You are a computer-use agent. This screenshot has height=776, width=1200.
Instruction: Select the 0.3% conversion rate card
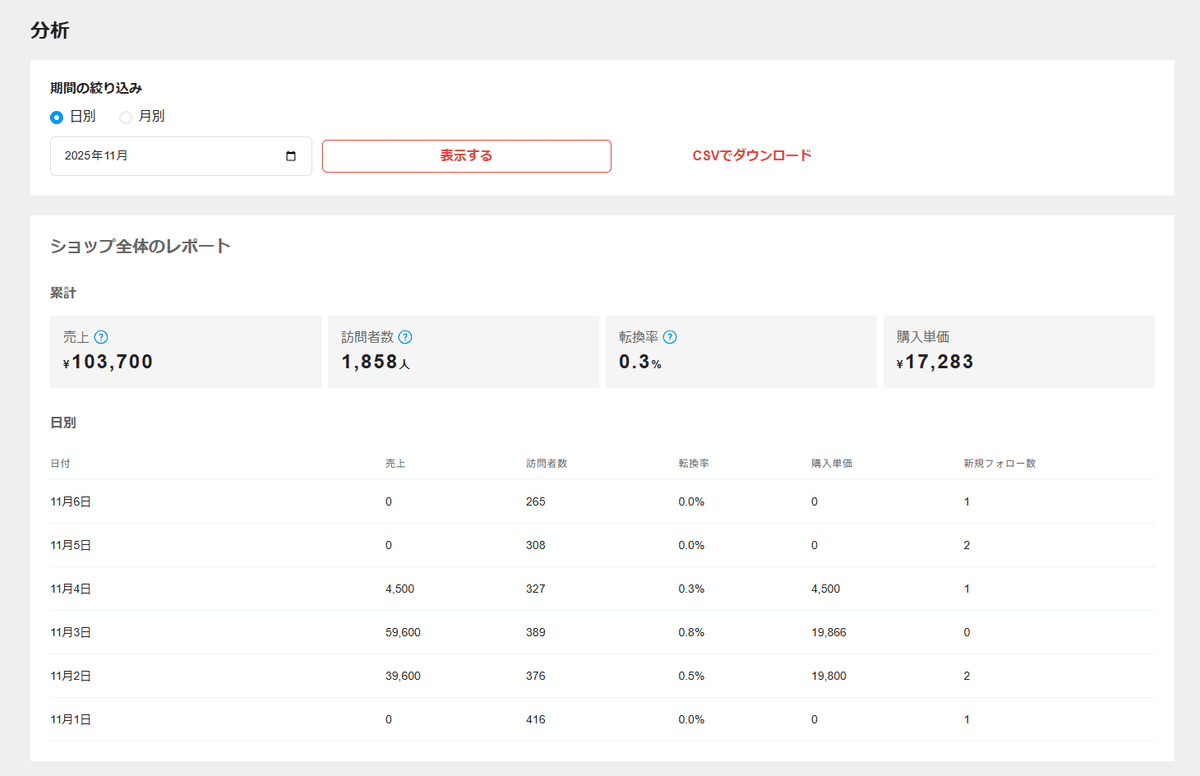tap(741, 351)
